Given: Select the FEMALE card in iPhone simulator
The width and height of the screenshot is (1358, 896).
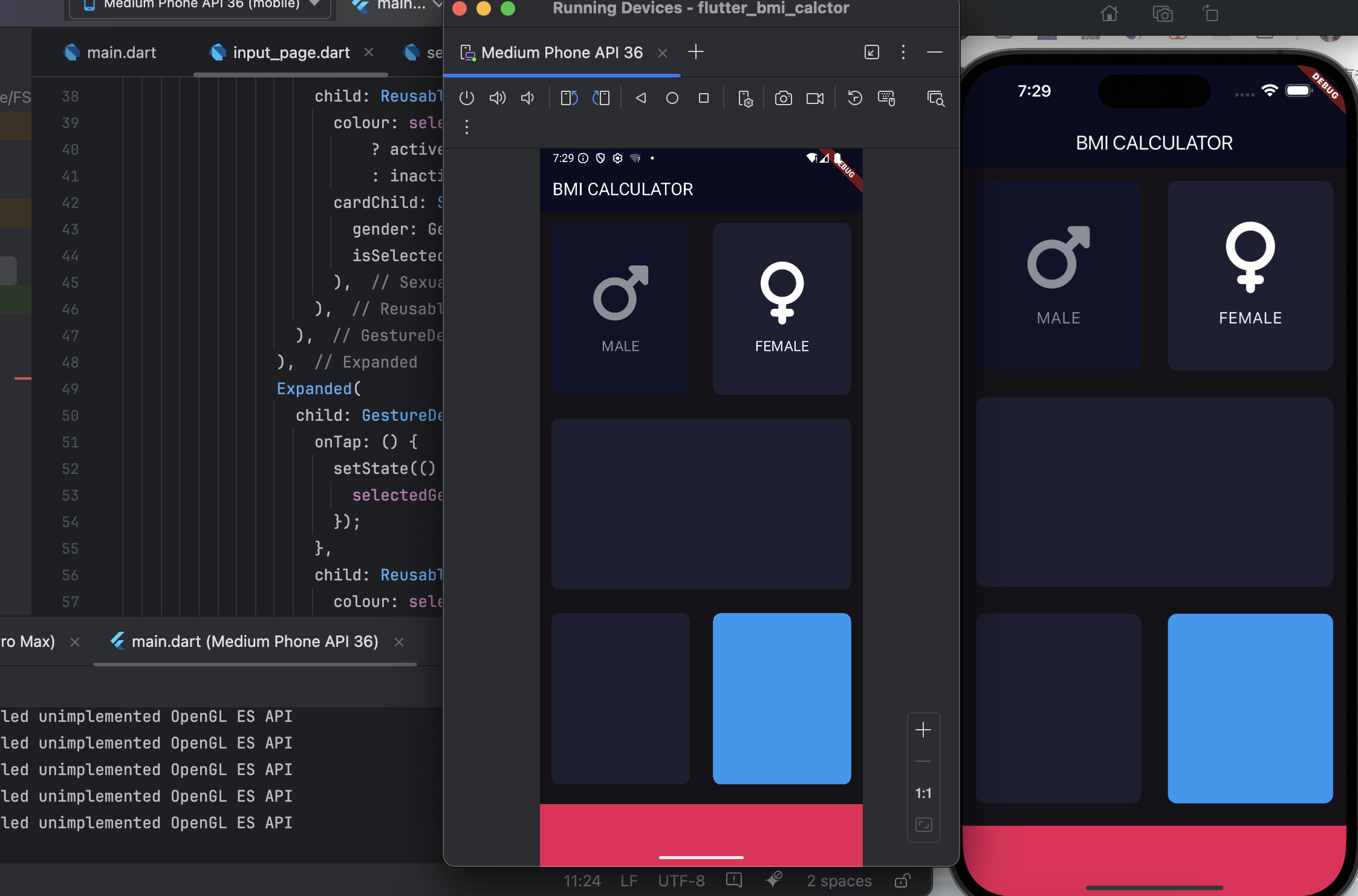Looking at the screenshot, I should click(1250, 275).
